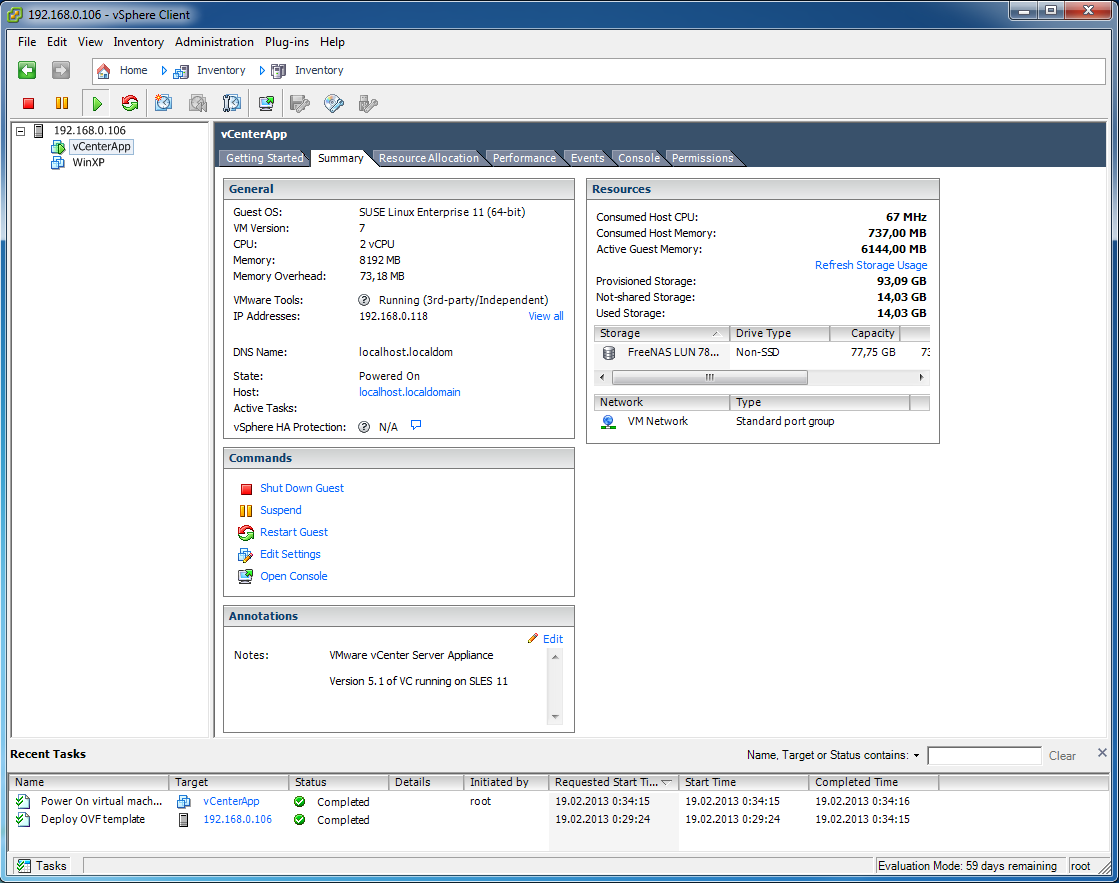
Task: Click the Restart Guest icon in Commands
Action: coord(245,533)
